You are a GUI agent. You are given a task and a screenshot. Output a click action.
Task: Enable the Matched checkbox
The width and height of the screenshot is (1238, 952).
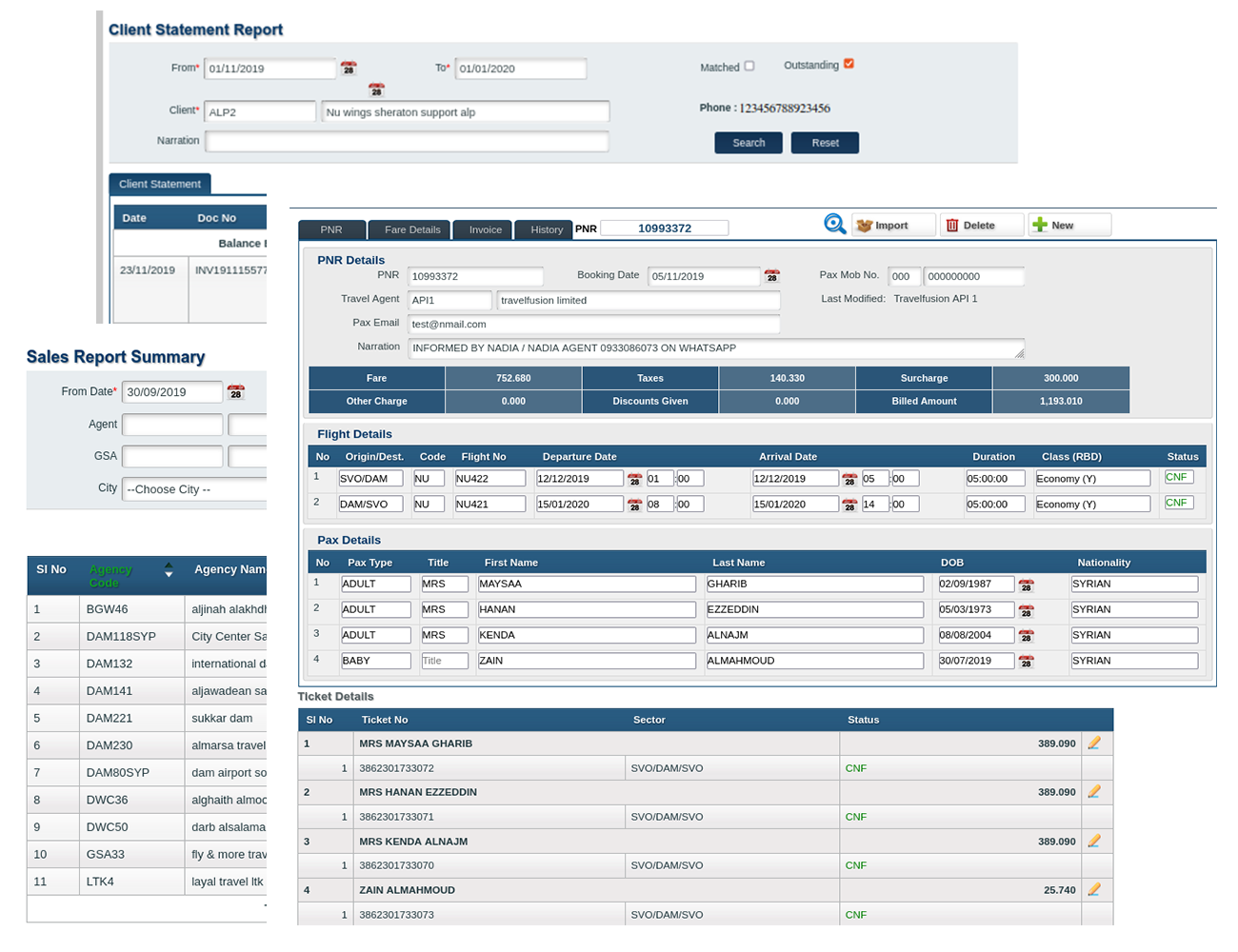coord(748,66)
